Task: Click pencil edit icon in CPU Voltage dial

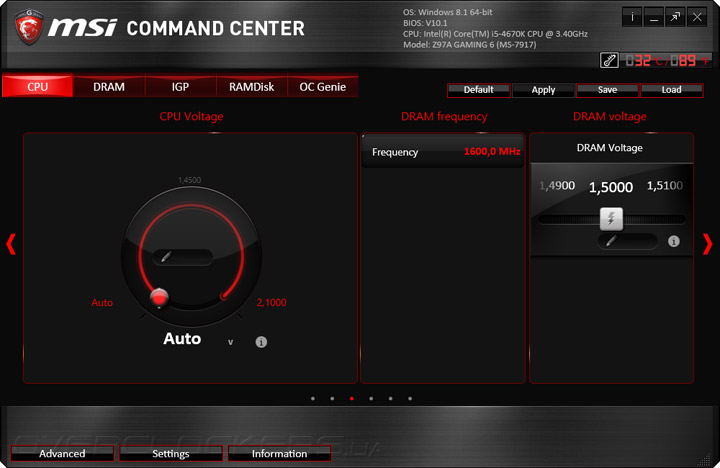Action: (x=166, y=257)
